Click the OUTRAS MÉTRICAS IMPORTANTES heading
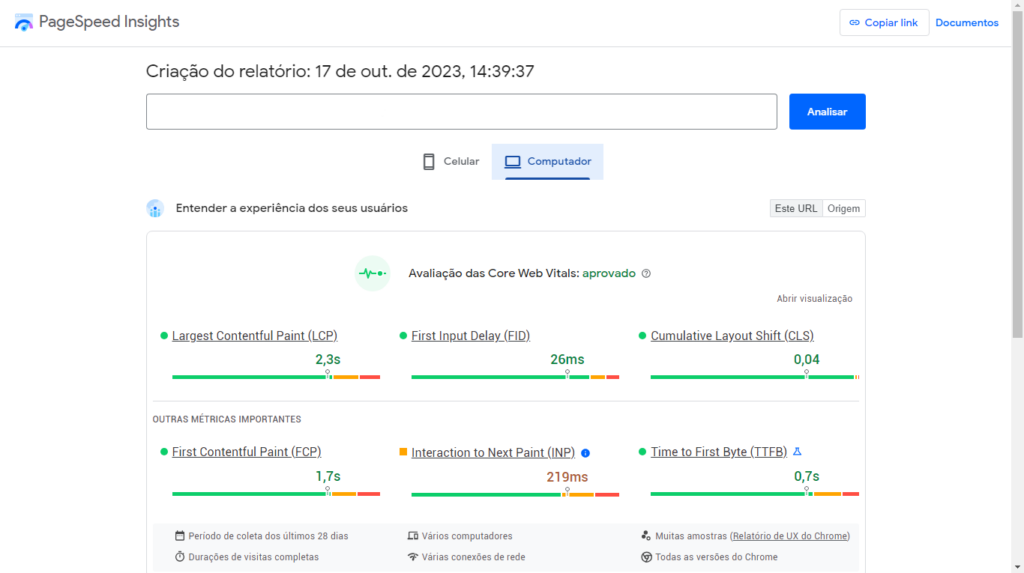1024x573 pixels. pyautogui.click(x=227, y=419)
